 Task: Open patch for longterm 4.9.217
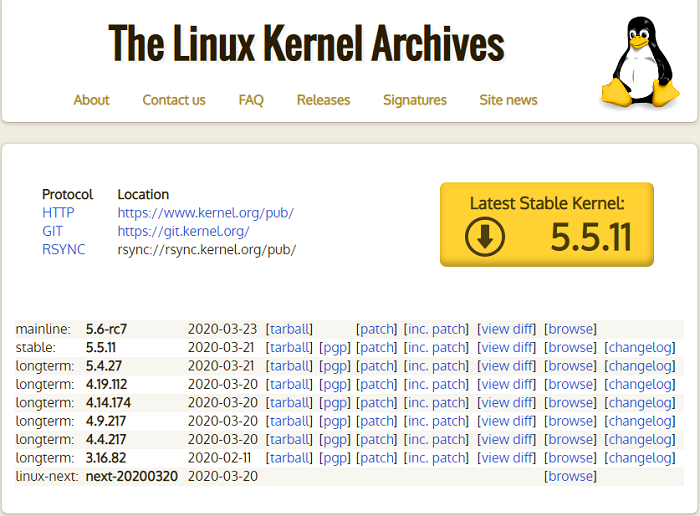click(377, 421)
